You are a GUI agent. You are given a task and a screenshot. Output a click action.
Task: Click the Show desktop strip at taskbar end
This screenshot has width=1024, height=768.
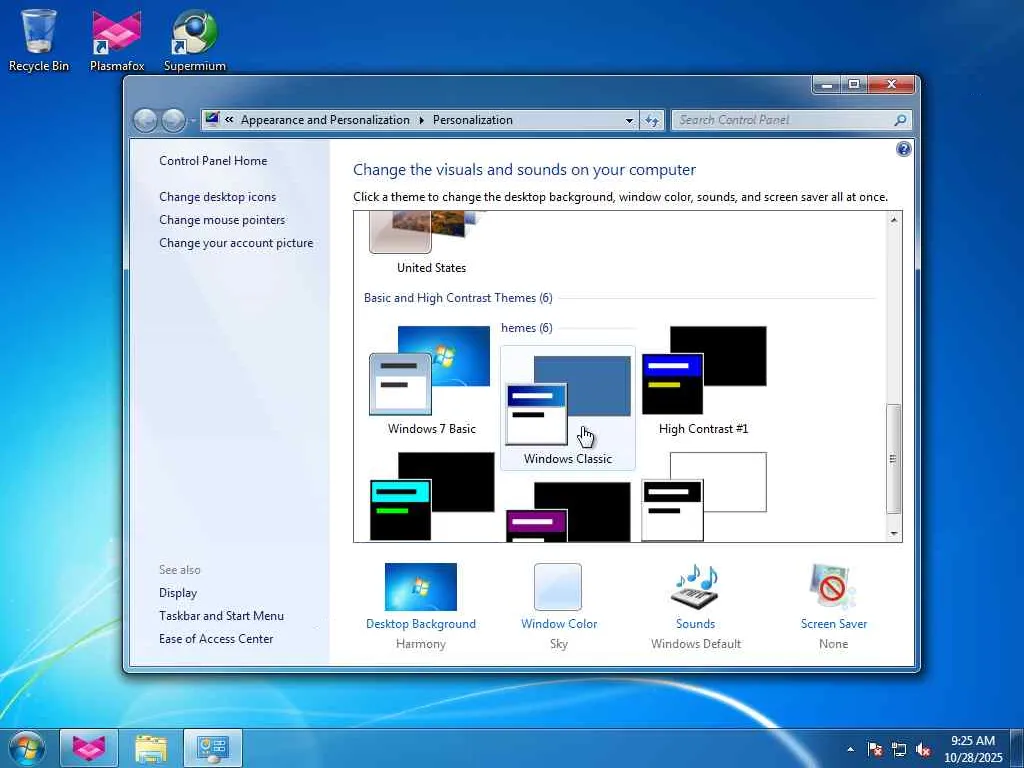point(1017,749)
